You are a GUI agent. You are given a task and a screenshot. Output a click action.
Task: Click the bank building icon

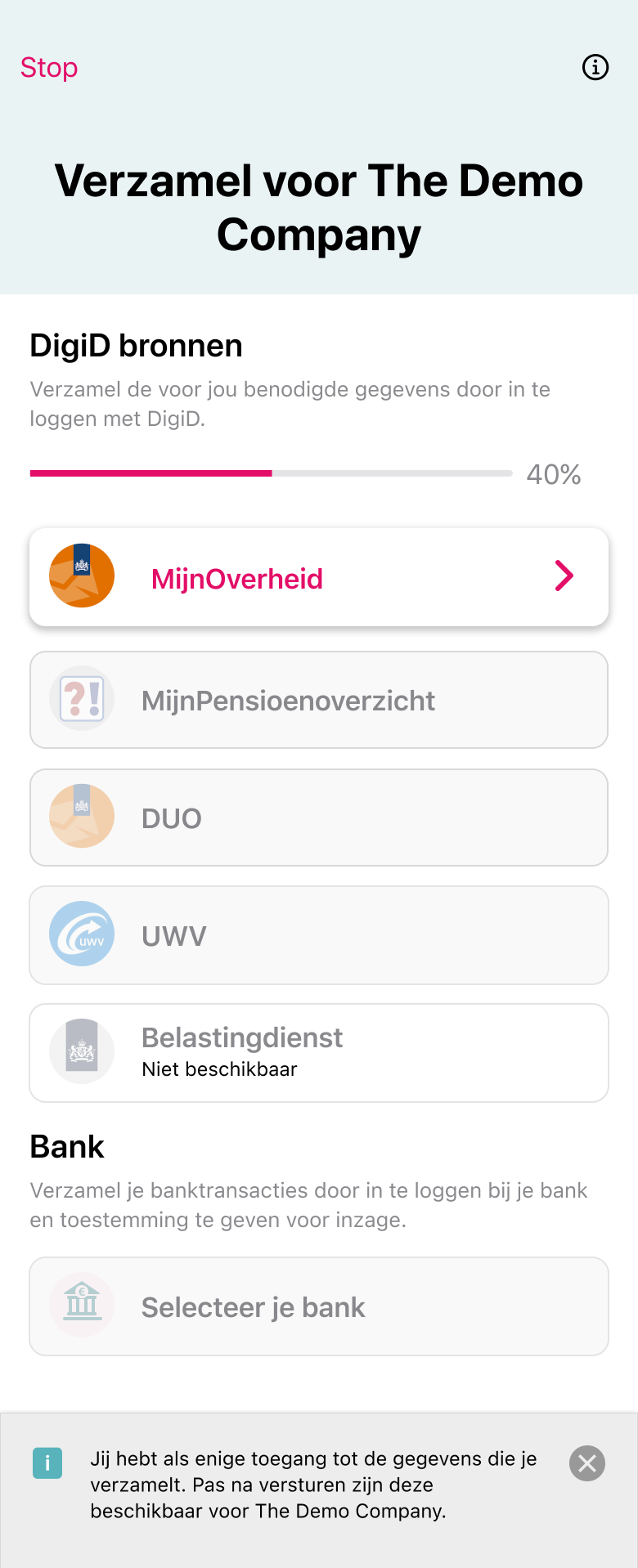coord(82,1306)
